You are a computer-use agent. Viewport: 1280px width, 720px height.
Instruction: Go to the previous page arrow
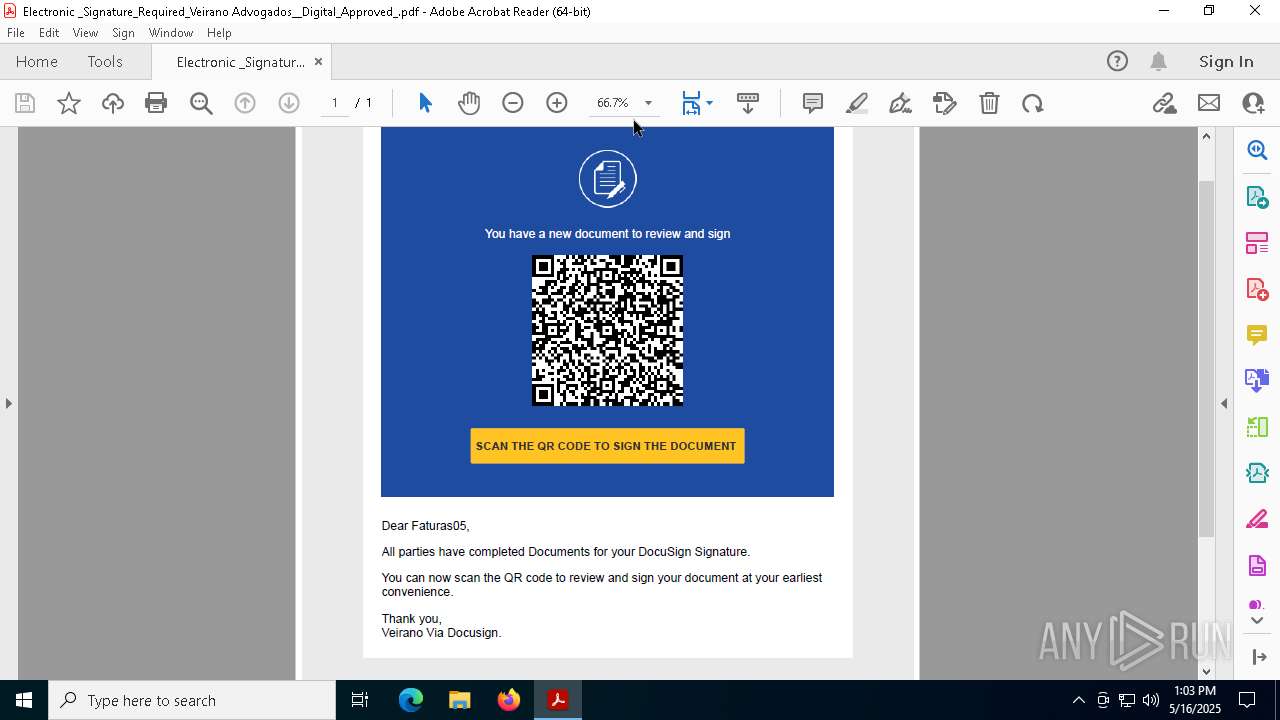tap(245, 103)
